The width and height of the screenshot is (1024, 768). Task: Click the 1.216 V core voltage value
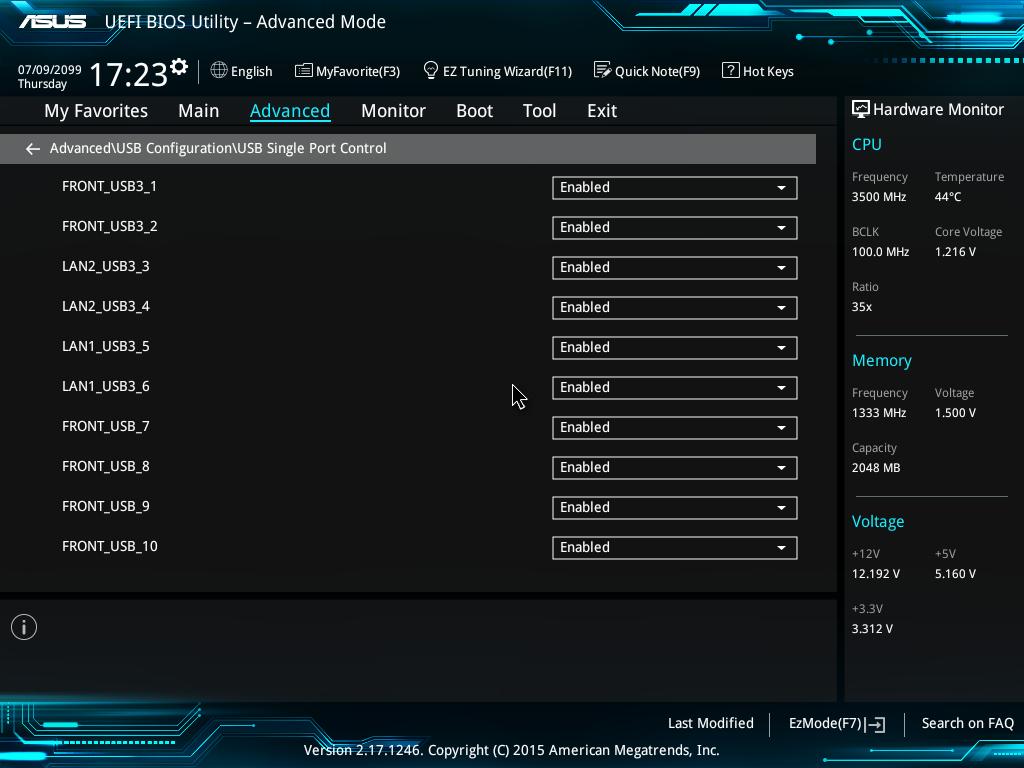(x=955, y=251)
